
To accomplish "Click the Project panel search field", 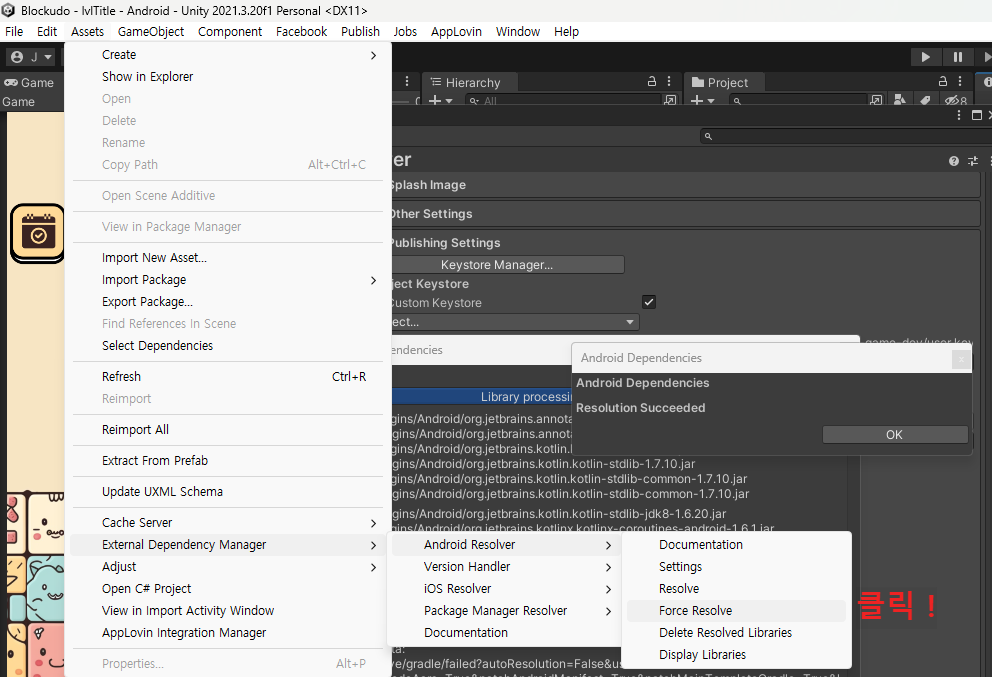I will pos(797,101).
